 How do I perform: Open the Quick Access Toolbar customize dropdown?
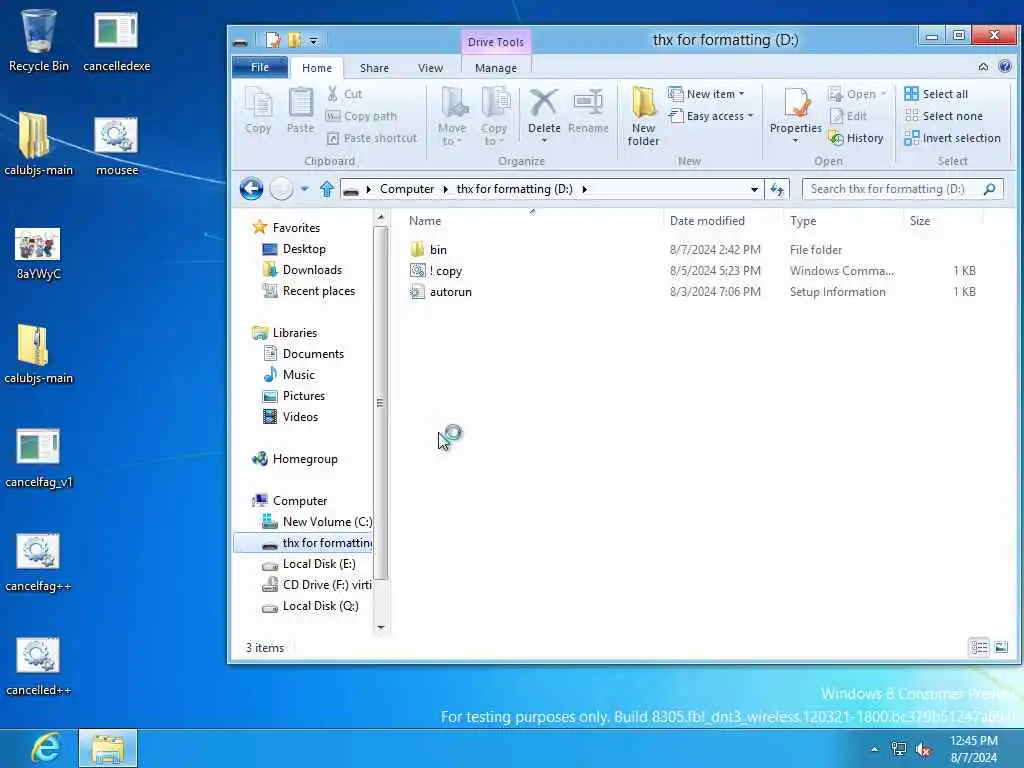313,40
